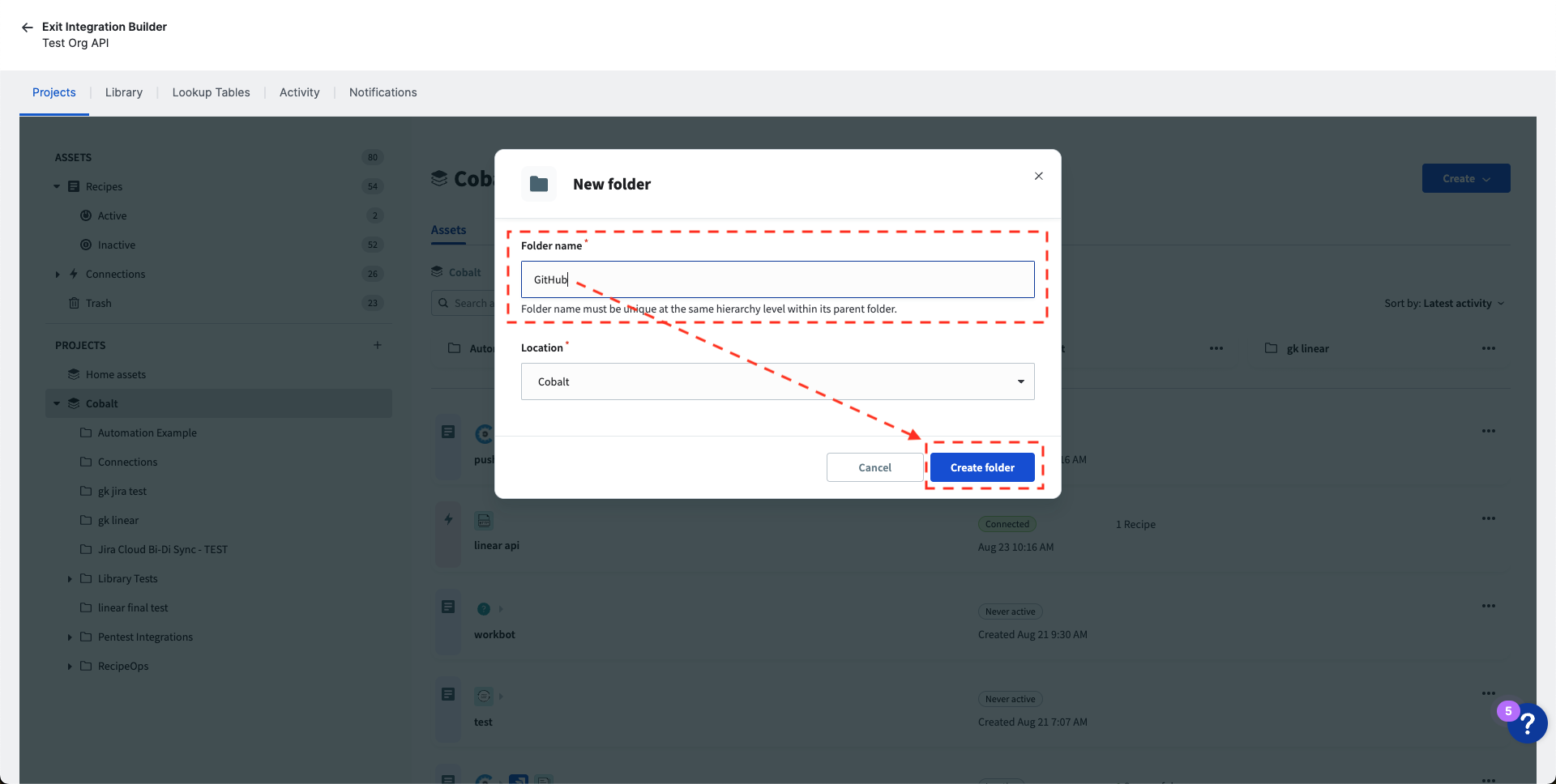The image size is (1556, 784).
Task: Open the linear api connection
Action: point(496,545)
